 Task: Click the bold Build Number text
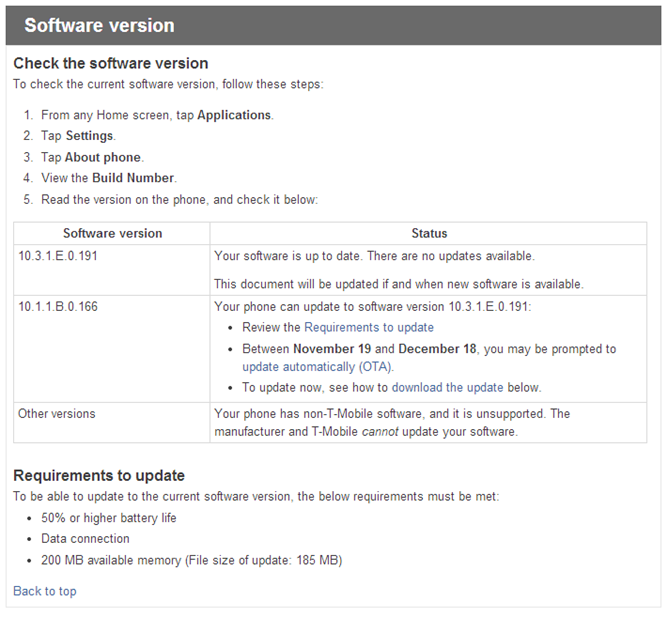[x=133, y=178]
